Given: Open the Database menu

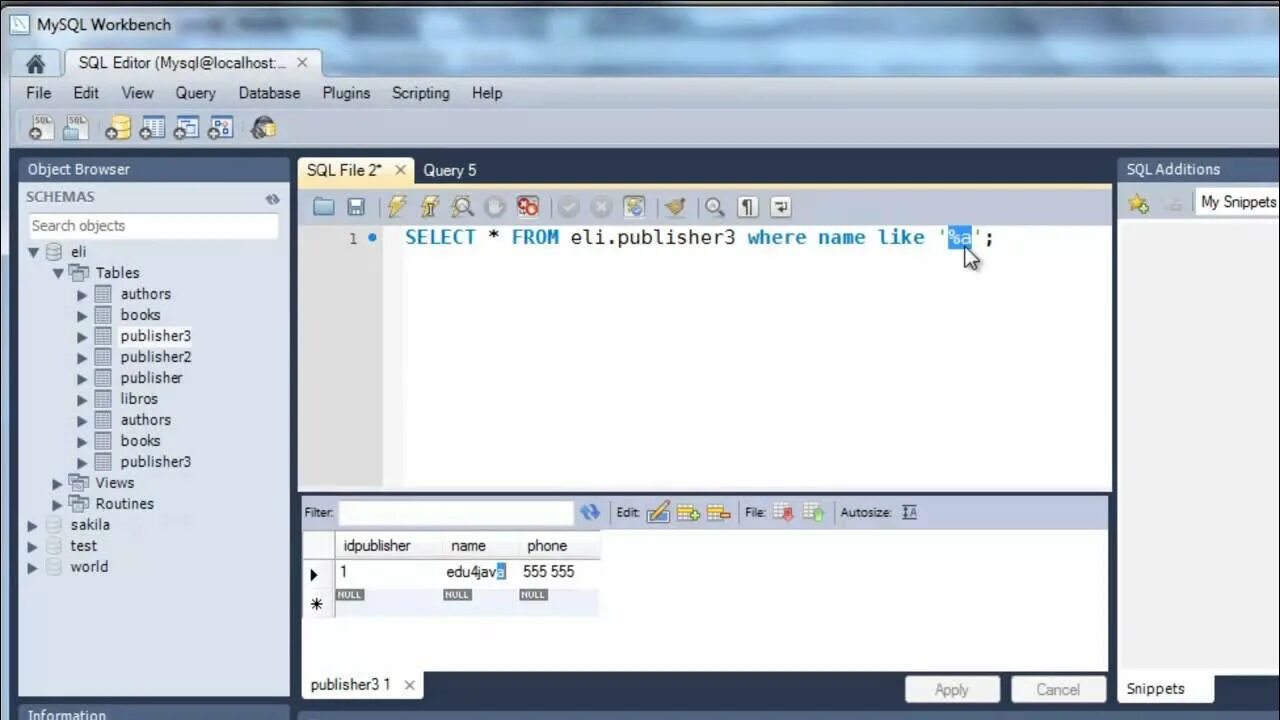Looking at the screenshot, I should tap(269, 93).
